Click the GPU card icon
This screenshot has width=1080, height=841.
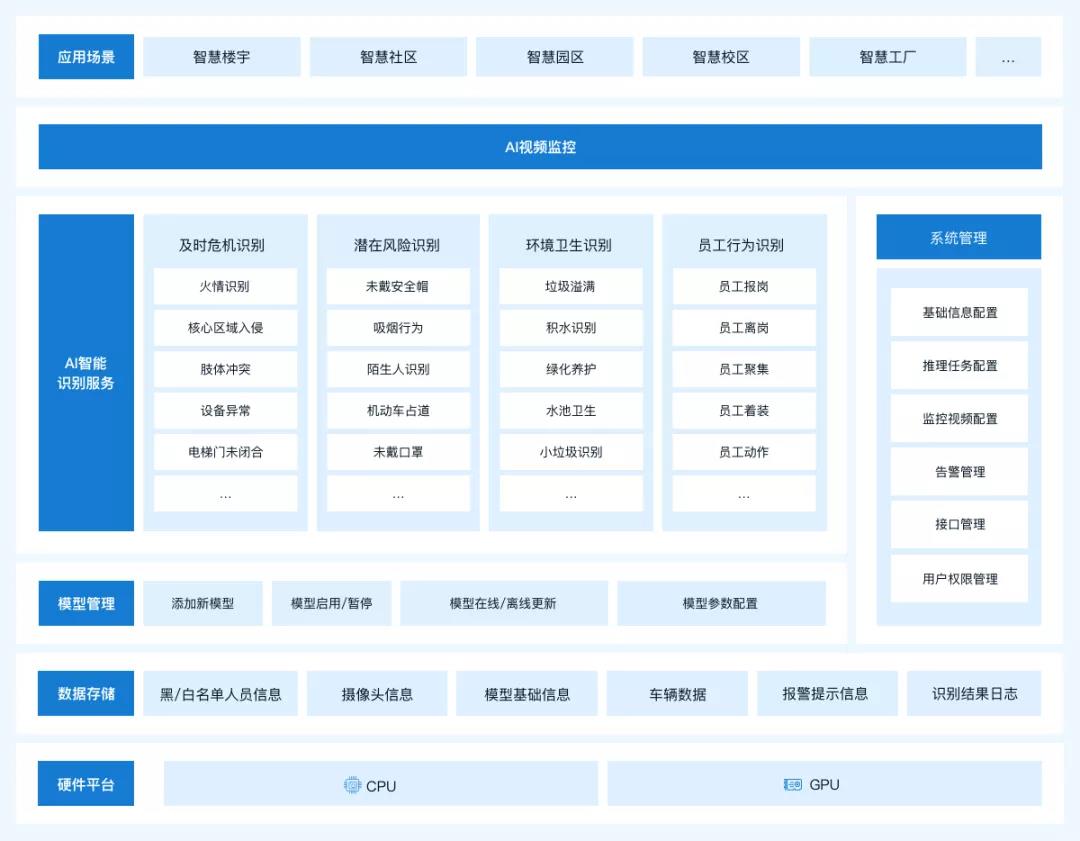[793, 785]
